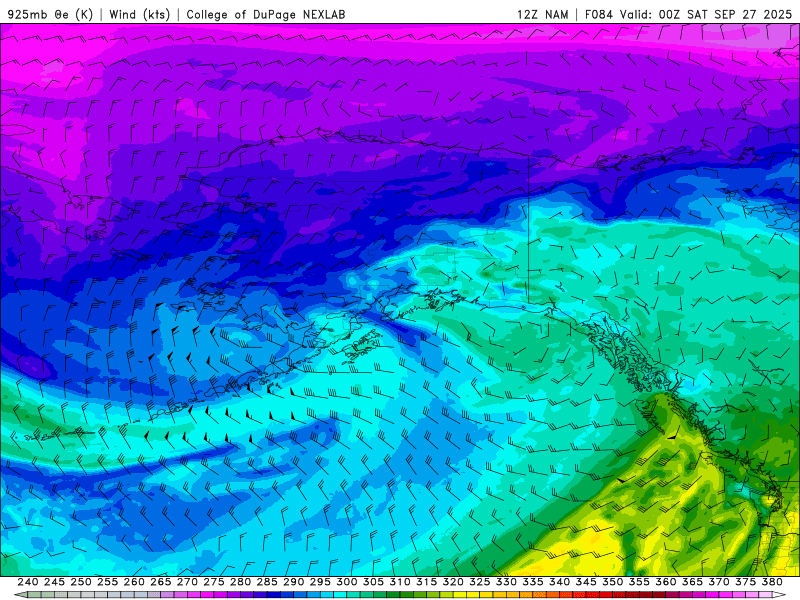
Task: Click the 345 legend number
Action: (586, 582)
